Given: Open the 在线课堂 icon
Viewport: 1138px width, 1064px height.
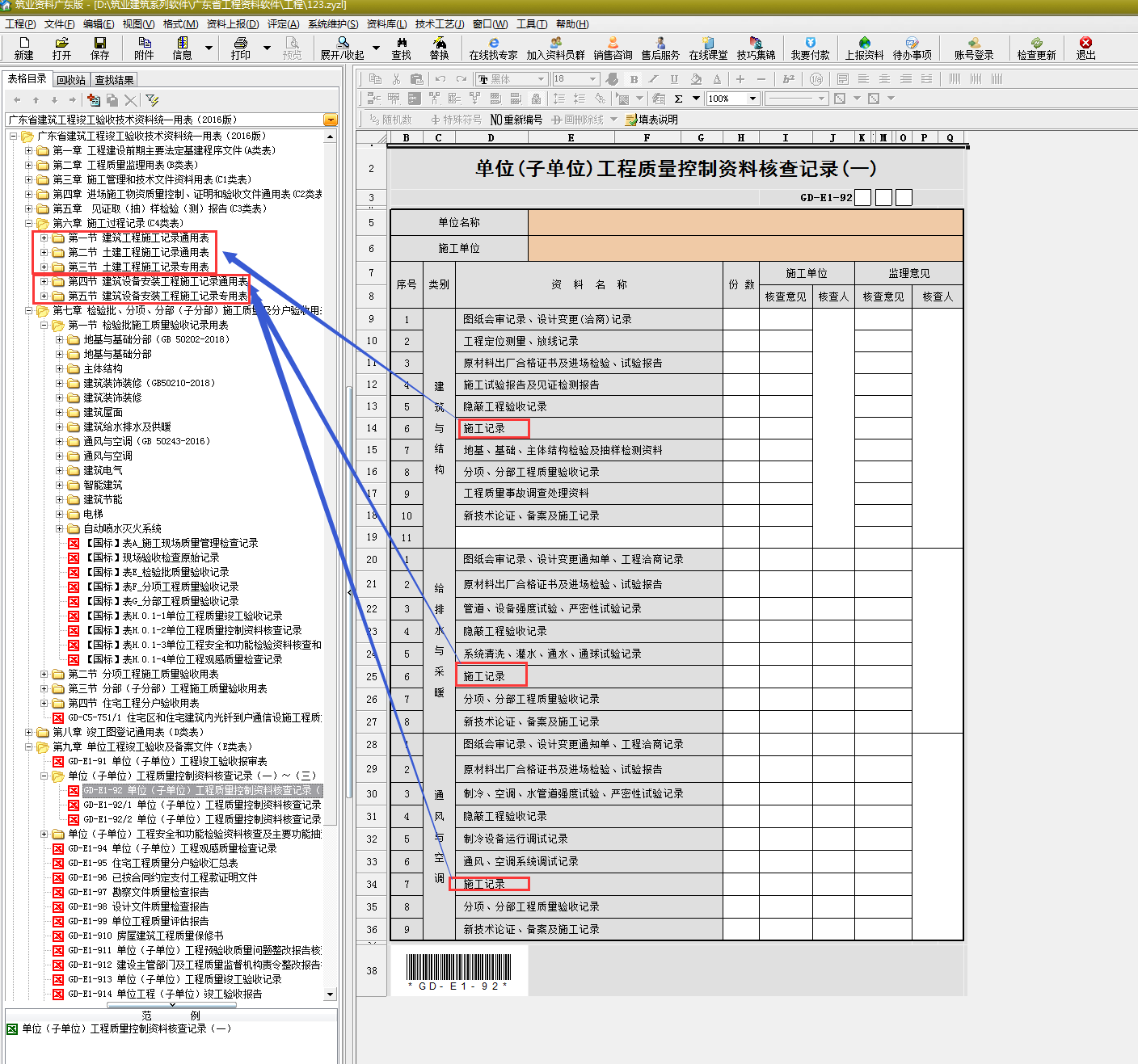Looking at the screenshot, I should (708, 42).
